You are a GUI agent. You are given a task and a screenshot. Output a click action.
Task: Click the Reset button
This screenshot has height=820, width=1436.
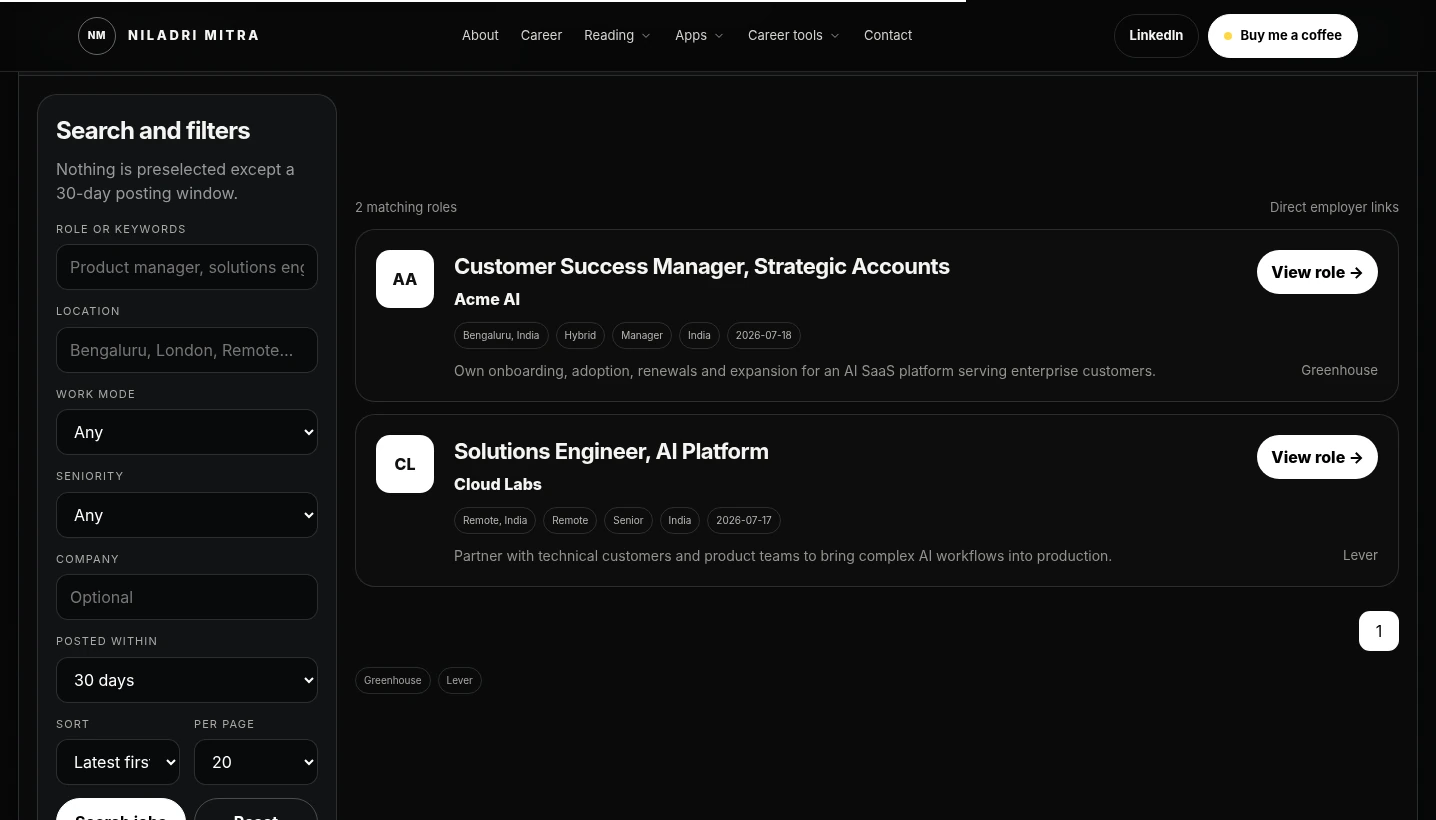(256, 811)
